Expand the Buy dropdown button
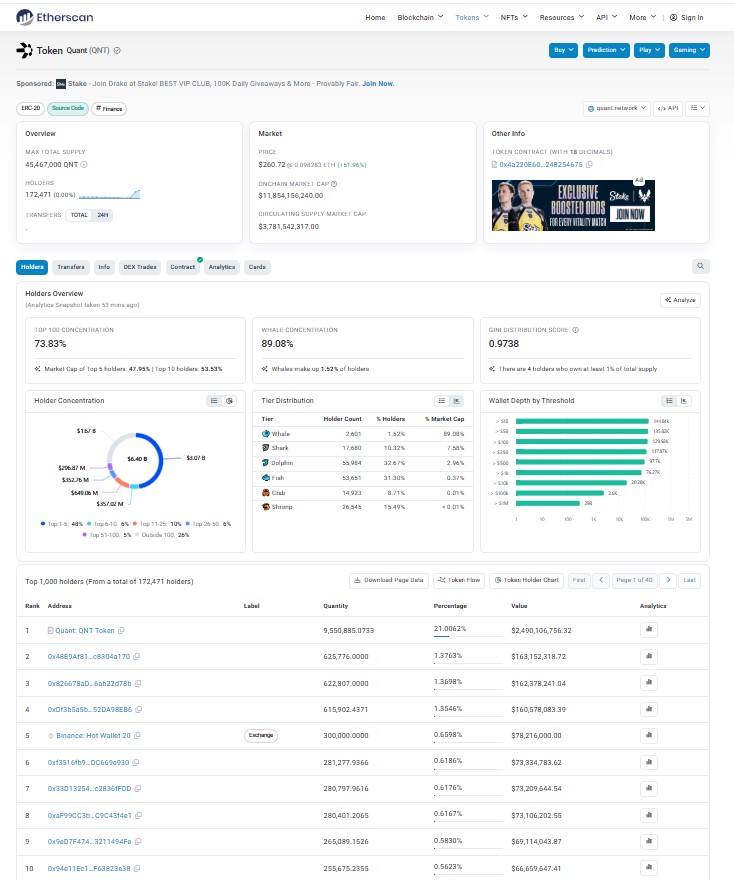Image resolution: width=734 pixels, height=880 pixels. [563, 50]
